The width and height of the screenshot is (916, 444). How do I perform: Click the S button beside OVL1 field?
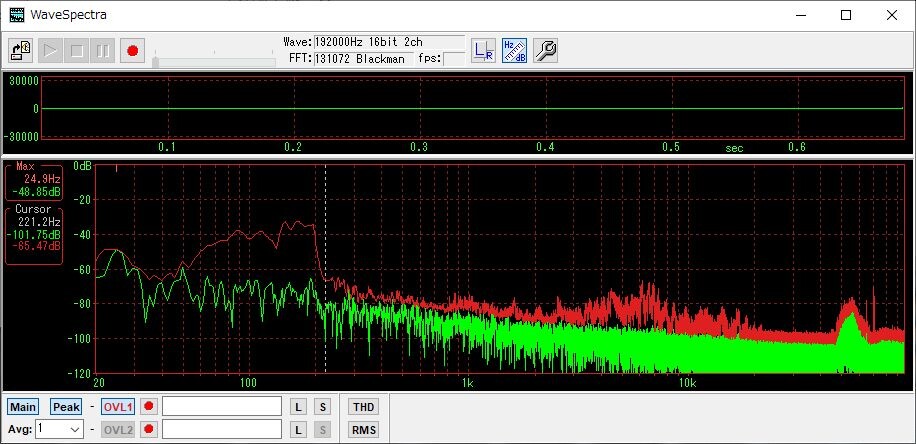322,406
